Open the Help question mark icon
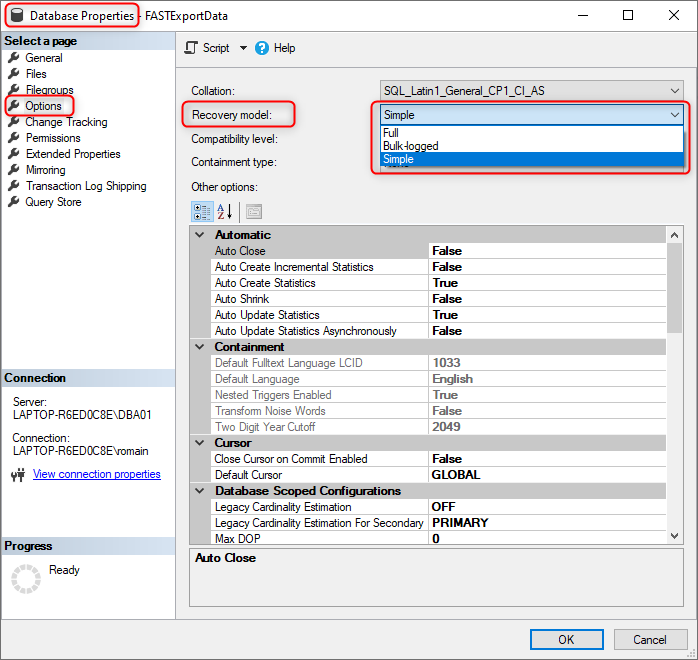The height and width of the screenshot is (660, 698). pyautogui.click(x=262, y=48)
